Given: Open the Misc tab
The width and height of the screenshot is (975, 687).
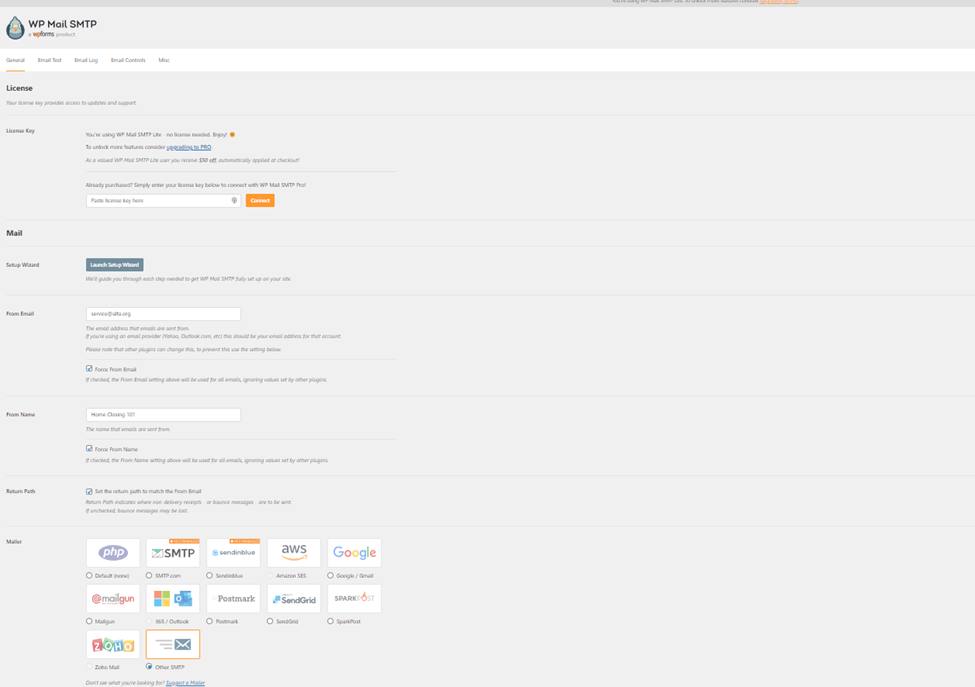Looking at the screenshot, I should (164, 60).
